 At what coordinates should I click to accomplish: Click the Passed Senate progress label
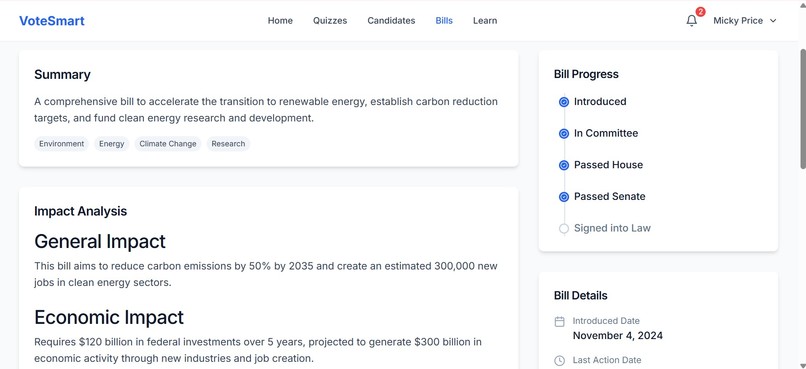610,196
